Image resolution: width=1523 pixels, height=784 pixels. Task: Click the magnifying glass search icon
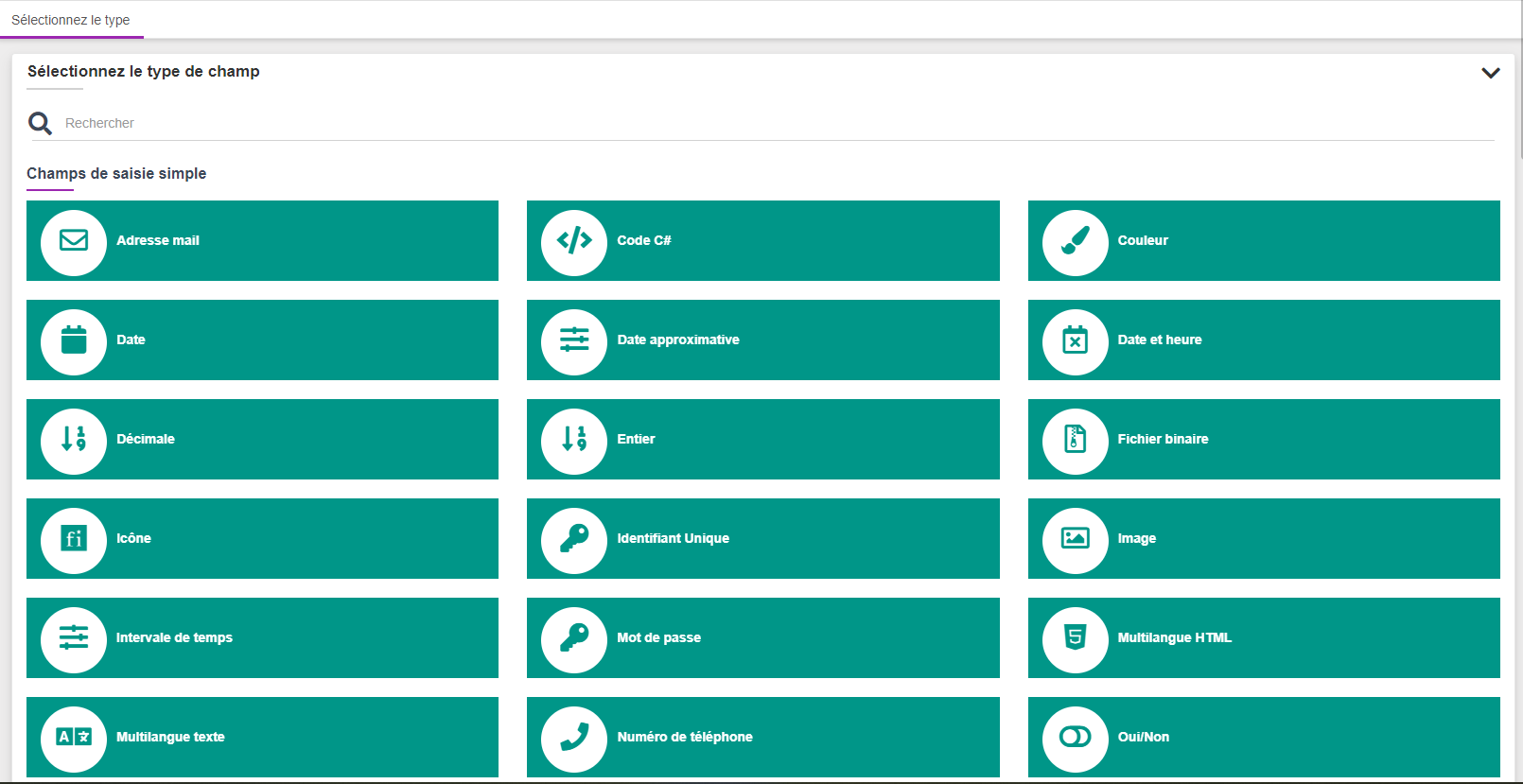click(x=40, y=124)
